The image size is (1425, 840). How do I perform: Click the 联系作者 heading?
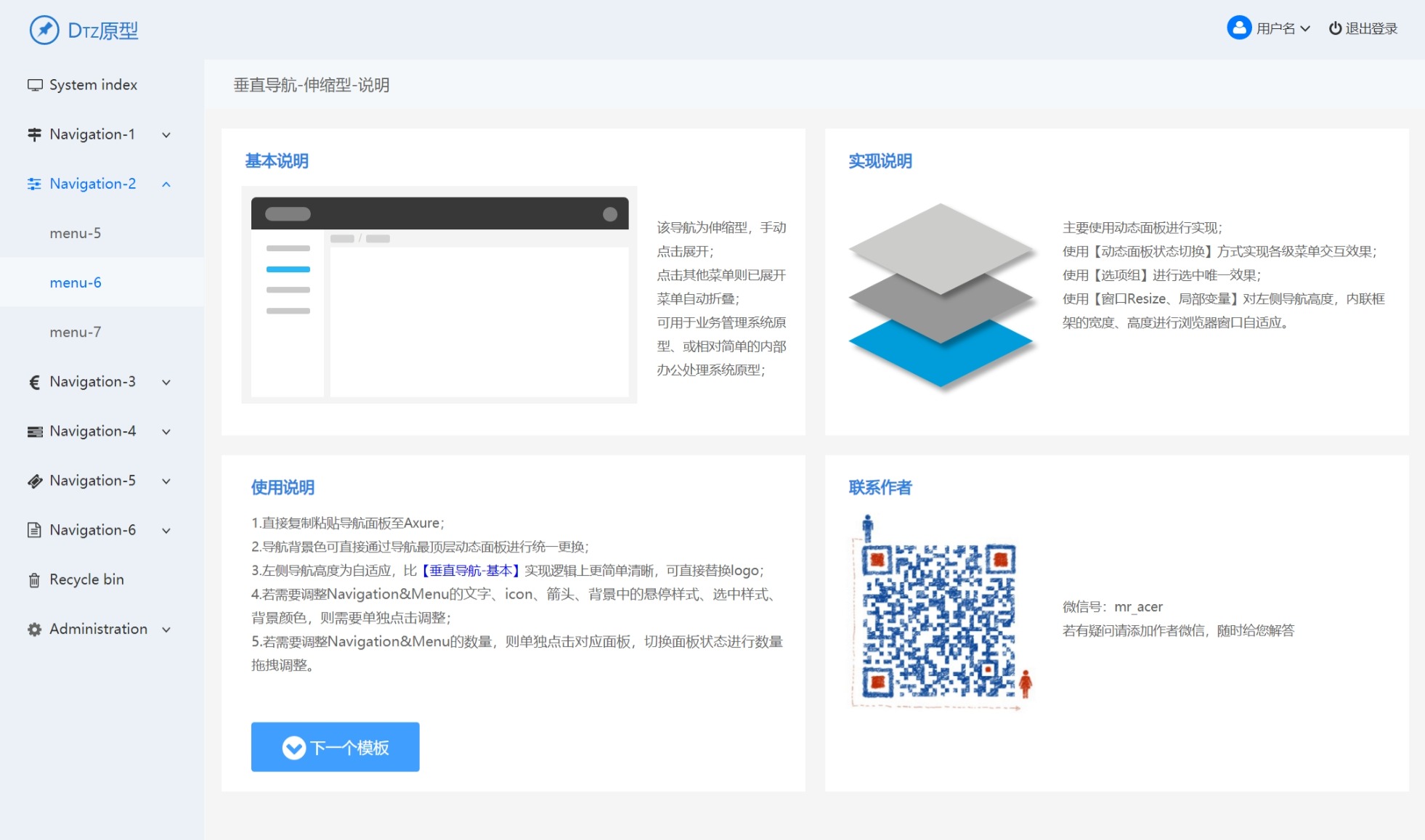click(x=880, y=488)
